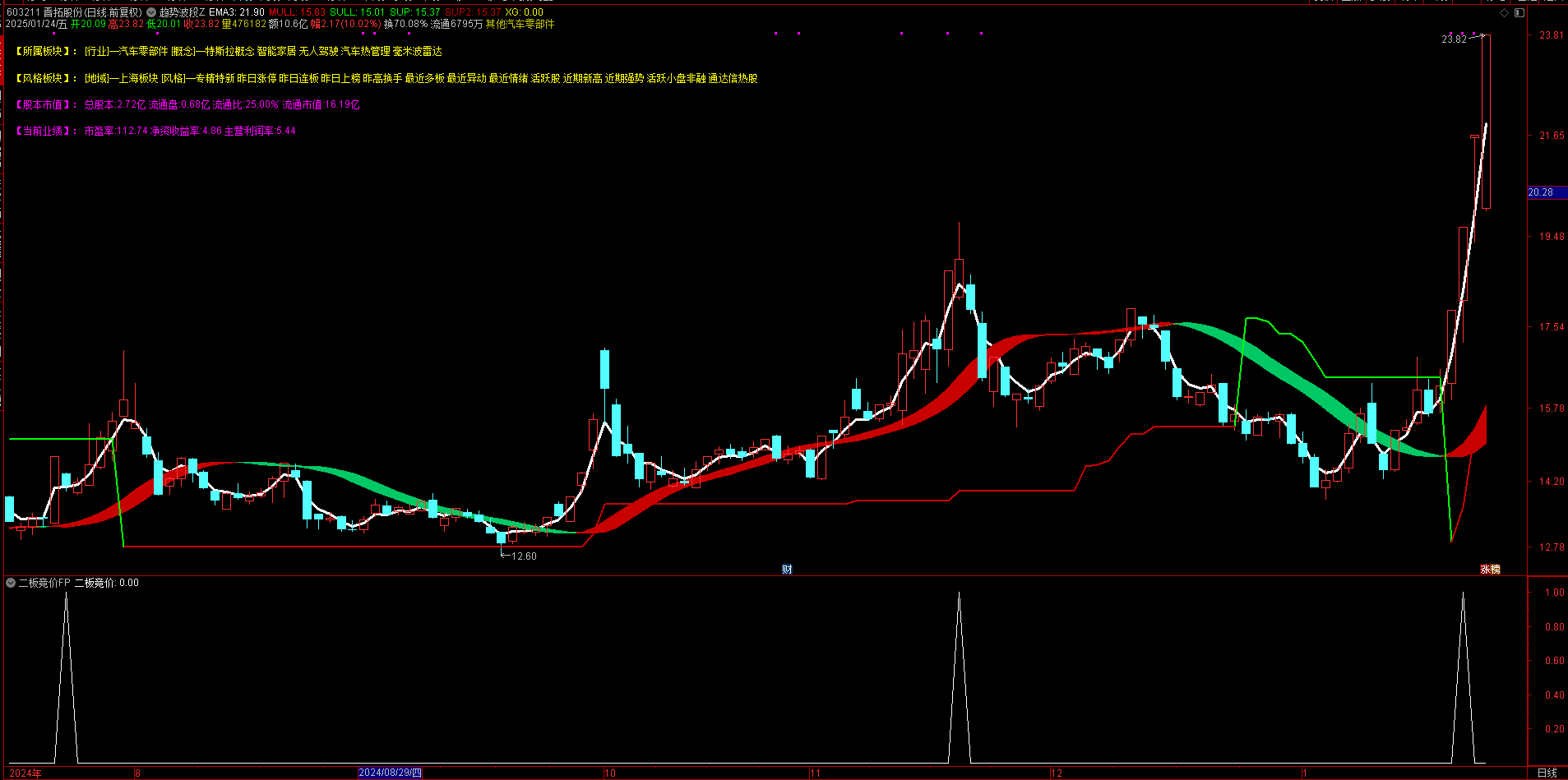Click the 专精特新 style link
This screenshot has width=1568, height=780.
[x=215, y=78]
